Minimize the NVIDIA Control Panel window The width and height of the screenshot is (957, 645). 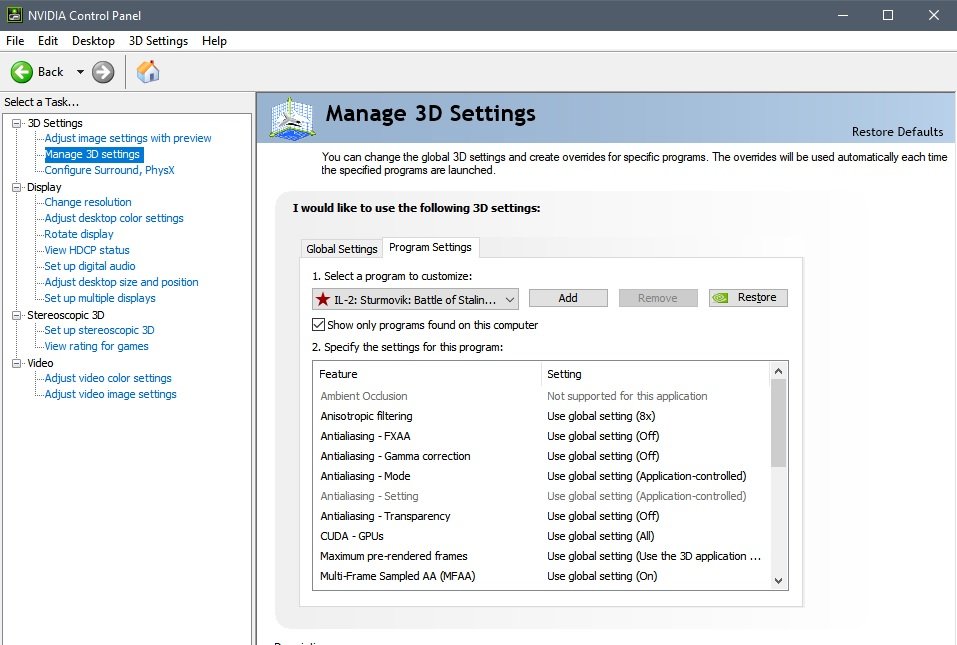pos(843,15)
